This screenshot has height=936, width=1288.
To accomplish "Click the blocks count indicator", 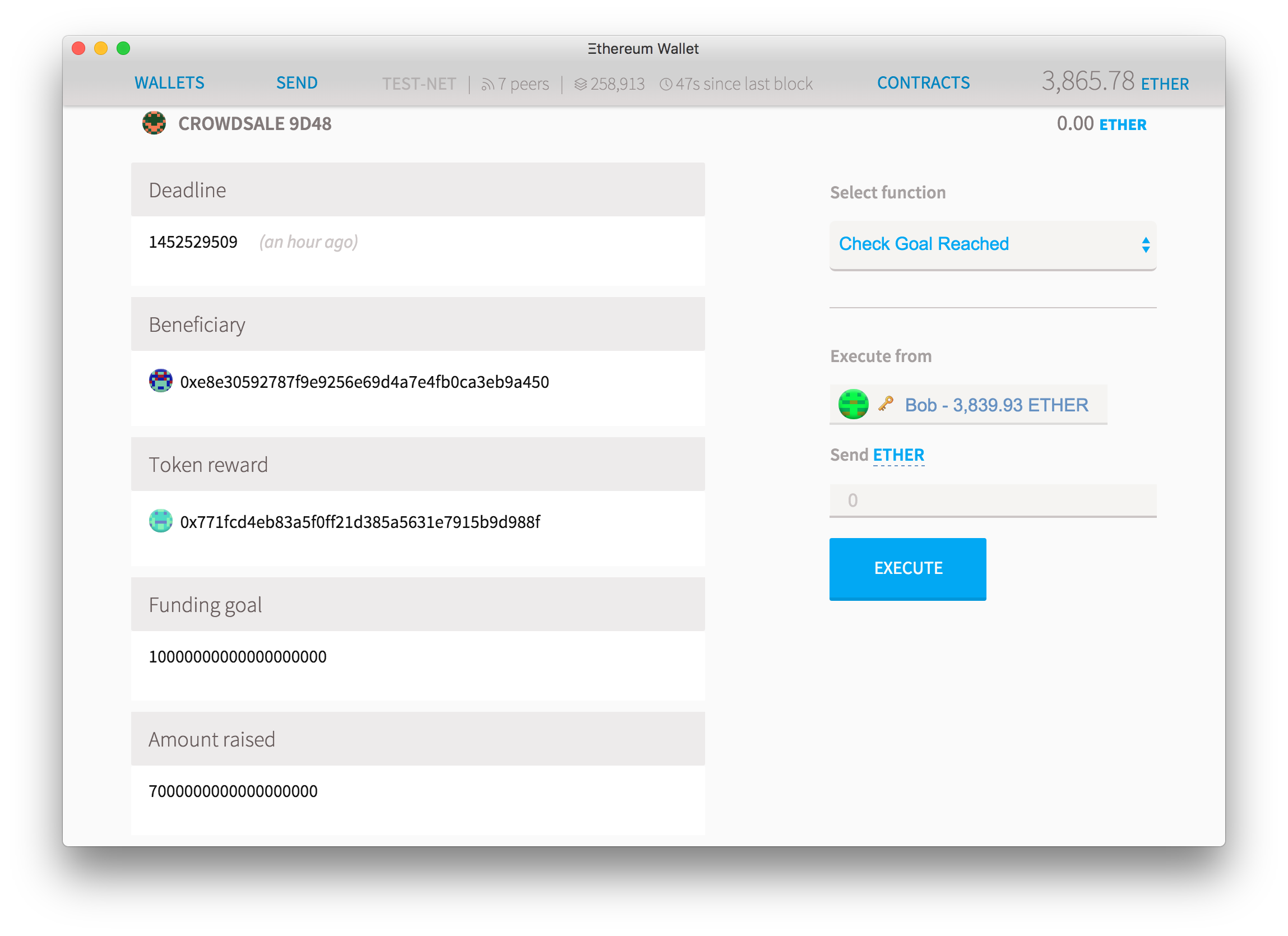I will 611,83.
